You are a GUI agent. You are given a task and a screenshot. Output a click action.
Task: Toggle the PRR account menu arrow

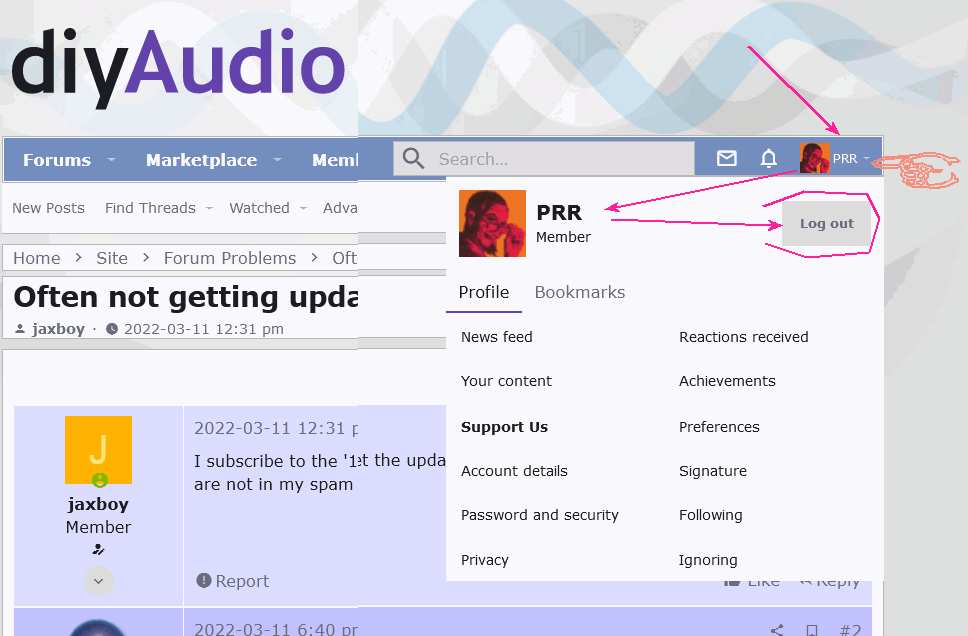[866, 159]
